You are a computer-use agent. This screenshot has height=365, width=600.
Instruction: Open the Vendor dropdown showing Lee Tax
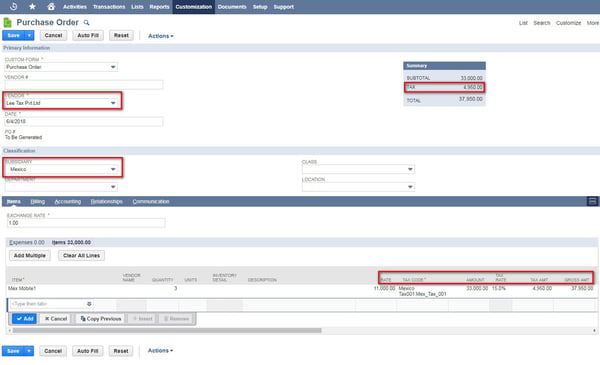tap(61, 103)
